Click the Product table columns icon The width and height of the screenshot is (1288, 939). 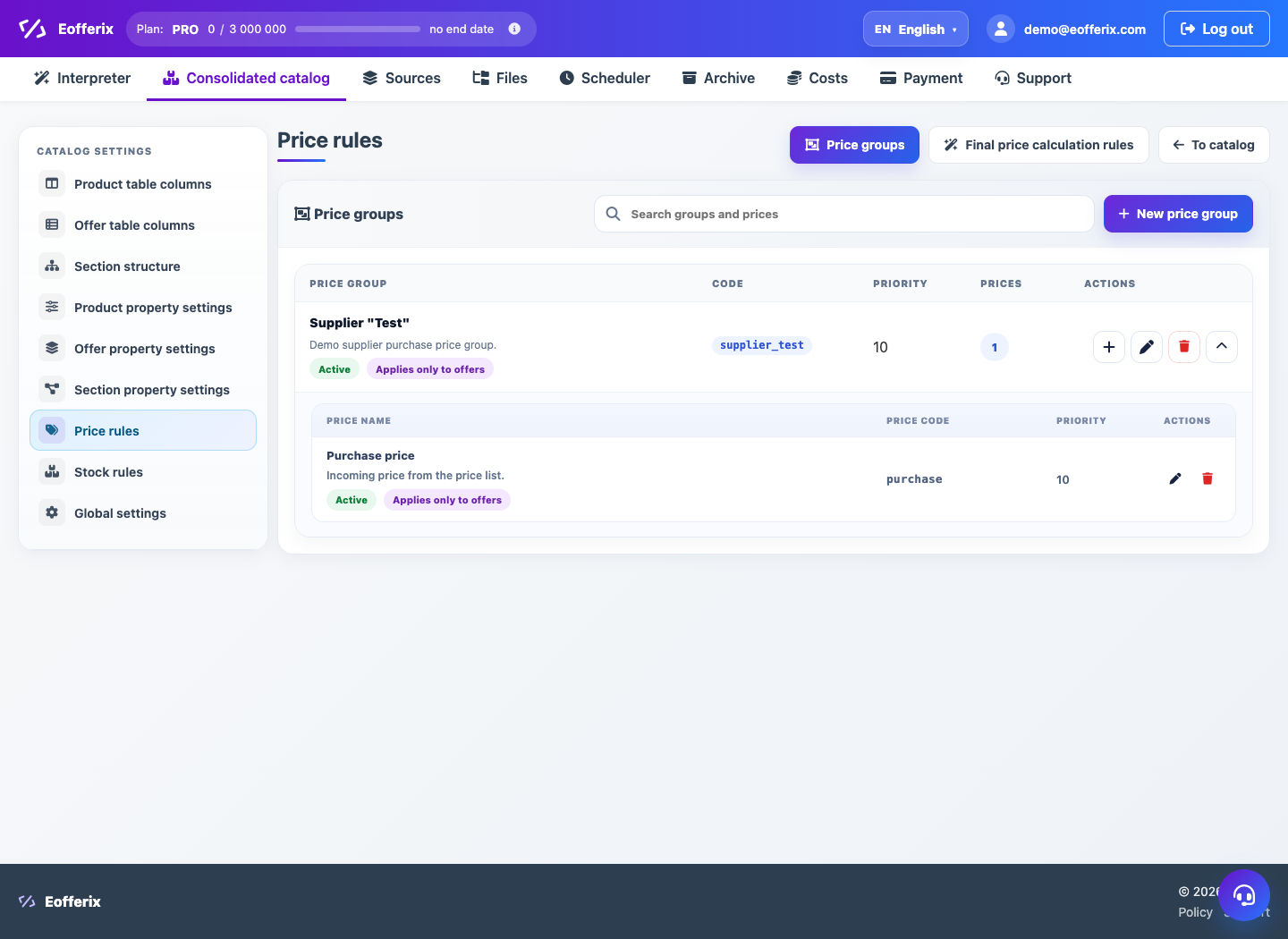pos(52,183)
